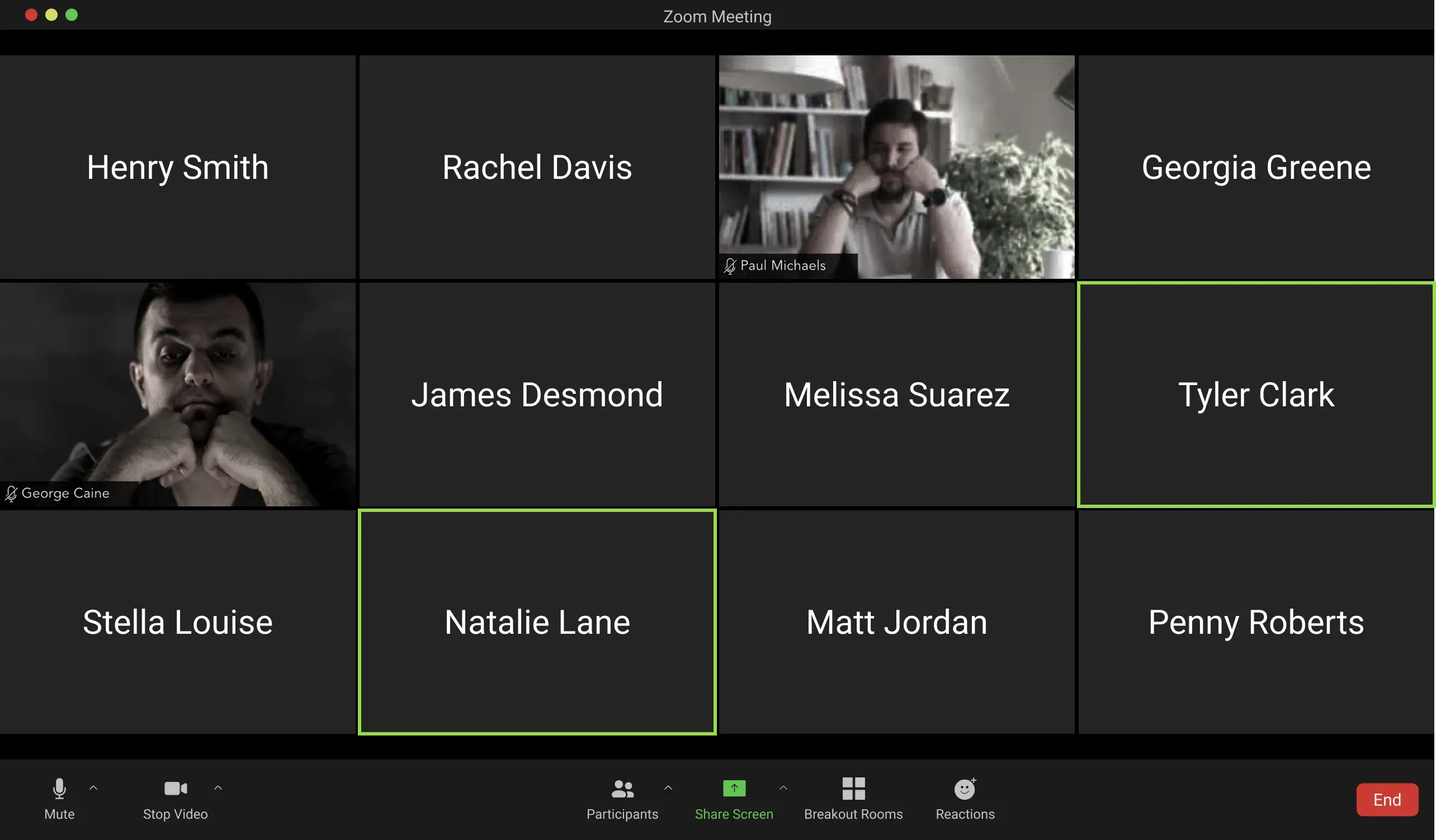This screenshot has height=840, width=1436.
Task: Click the Share Screen label
Action: tap(734, 814)
